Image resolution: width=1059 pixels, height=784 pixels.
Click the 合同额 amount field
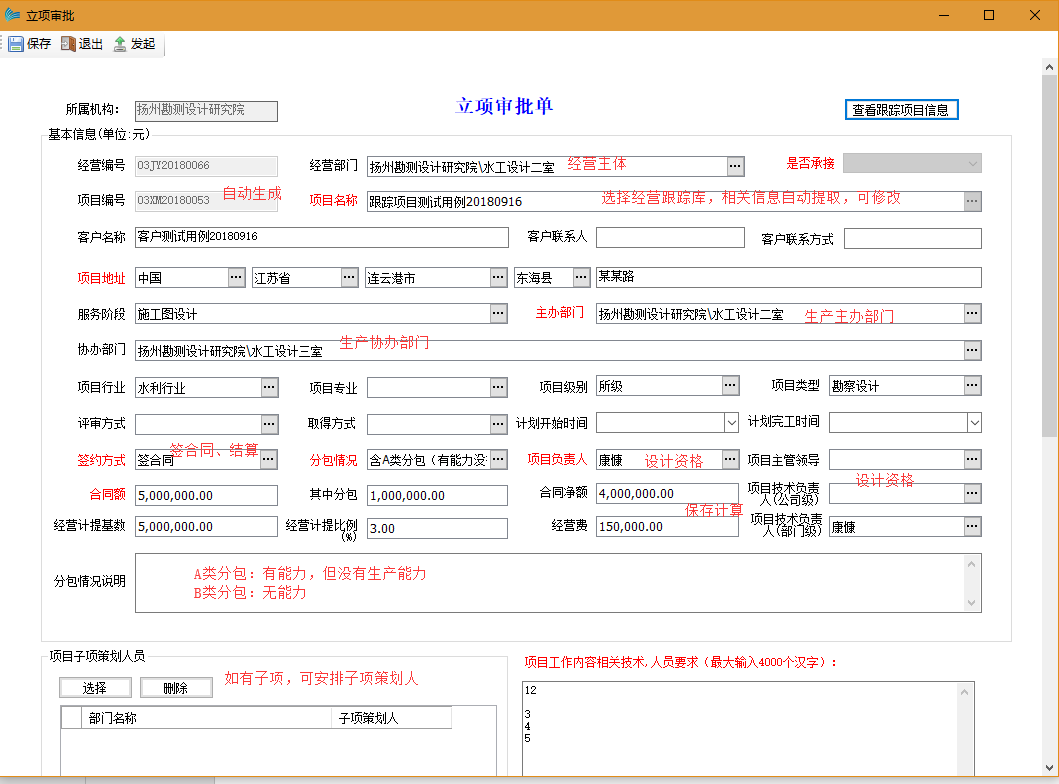point(206,495)
